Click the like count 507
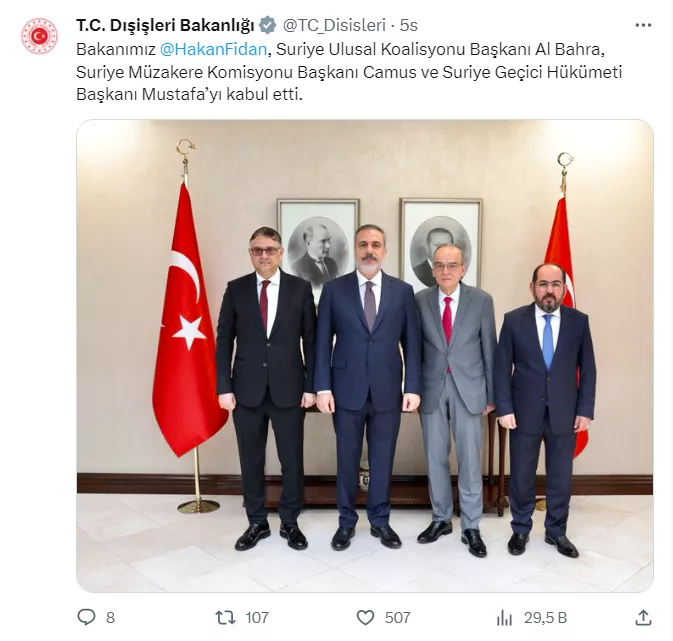 point(397,618)
